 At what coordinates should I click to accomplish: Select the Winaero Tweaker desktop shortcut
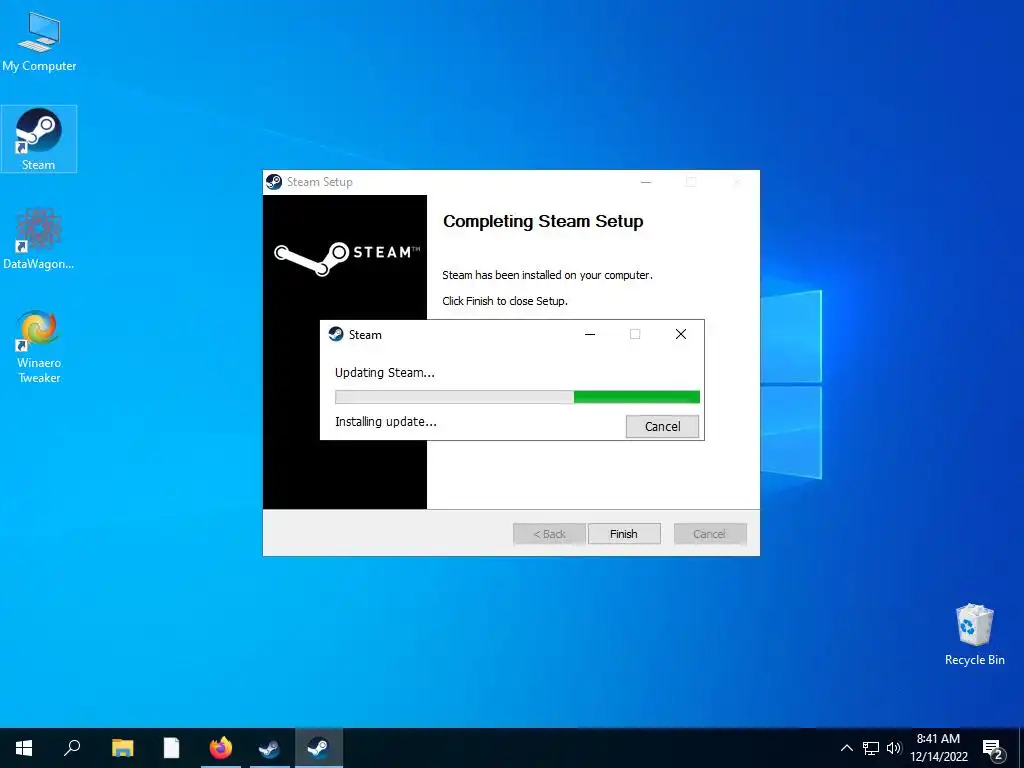click(x=39, y=347)
